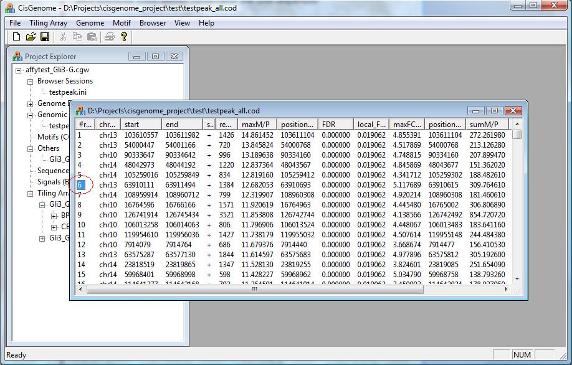Viewport: 572px width, 365px height.
Task: Click the CisGenome app icon in title bar
Action: pos(10,8)
